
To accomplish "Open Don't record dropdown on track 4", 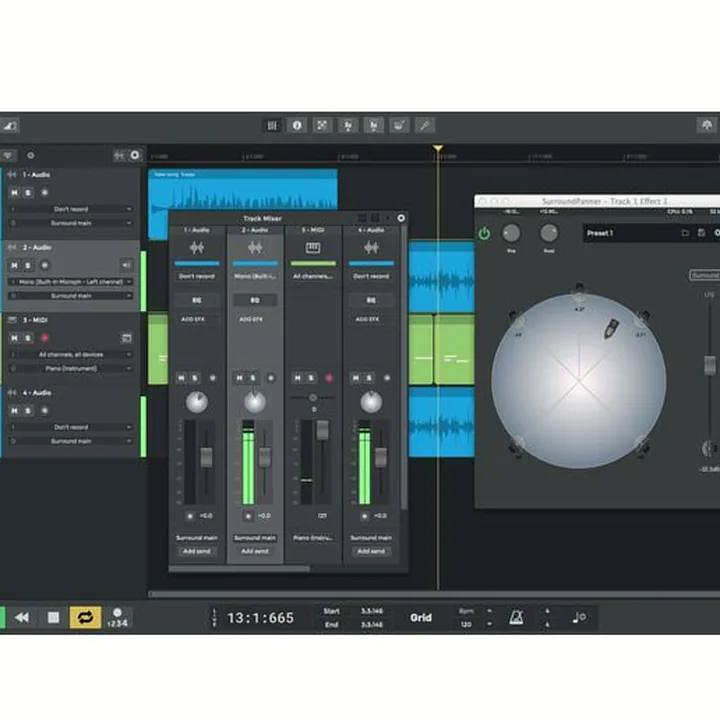I will (x=71, y=427).
